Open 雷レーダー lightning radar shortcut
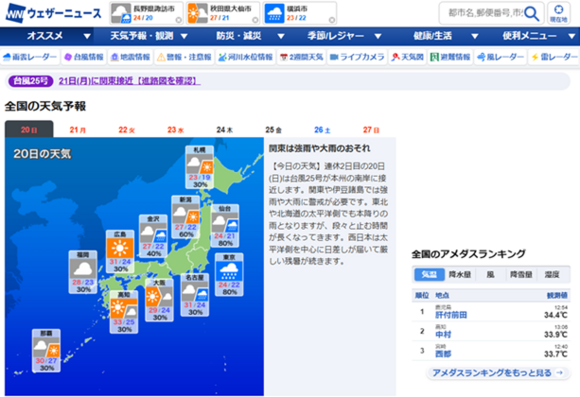The width and height of the screenshot is (580, 397). [x=554, y=57]
